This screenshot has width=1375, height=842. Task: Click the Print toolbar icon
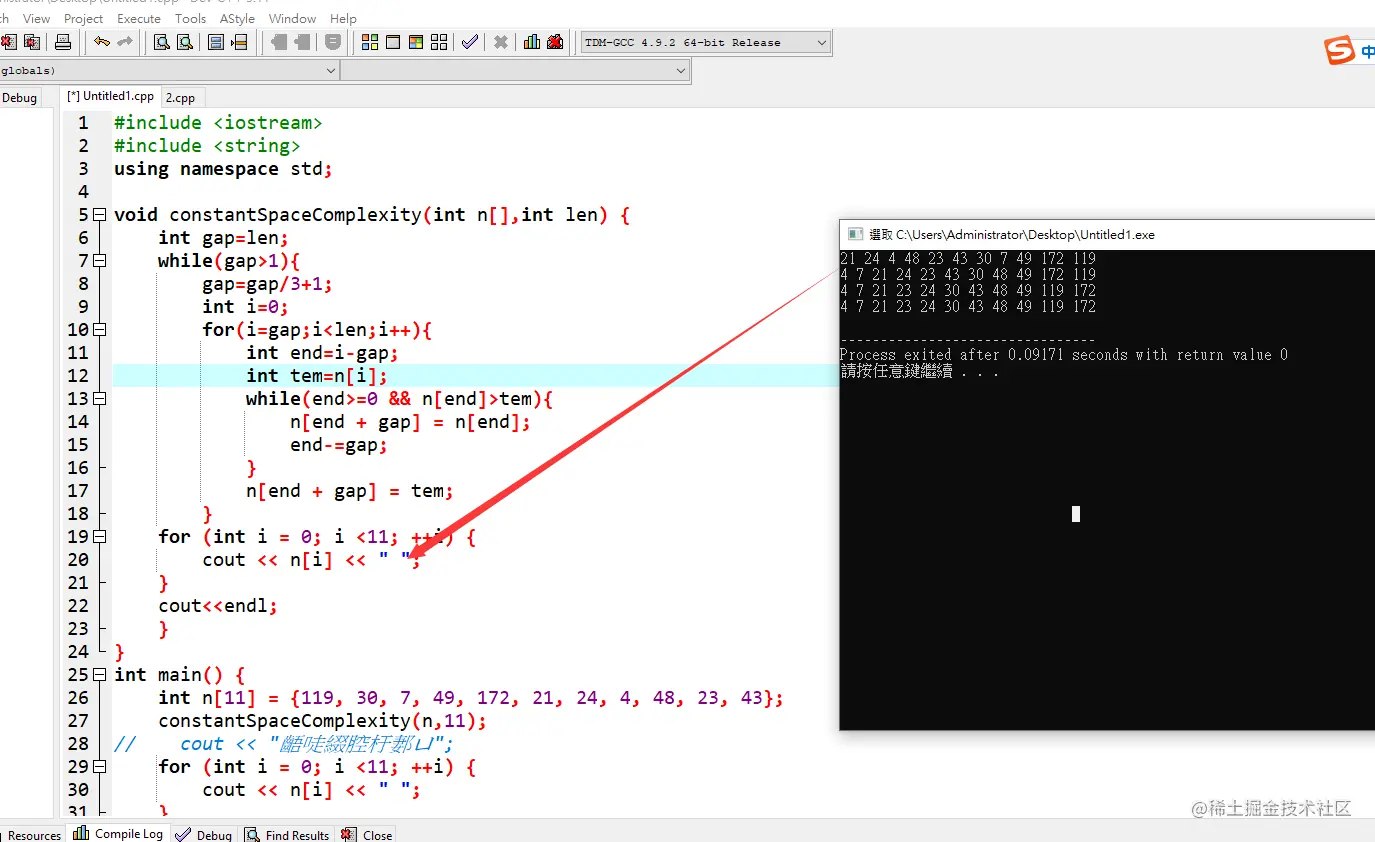click(63, 42)
